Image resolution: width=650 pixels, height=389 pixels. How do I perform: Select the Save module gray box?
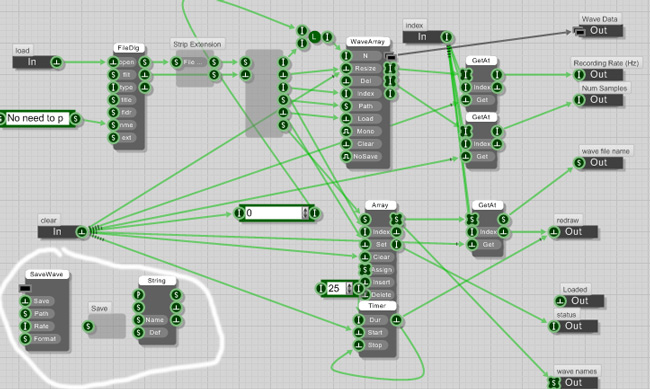coord(107,326)
